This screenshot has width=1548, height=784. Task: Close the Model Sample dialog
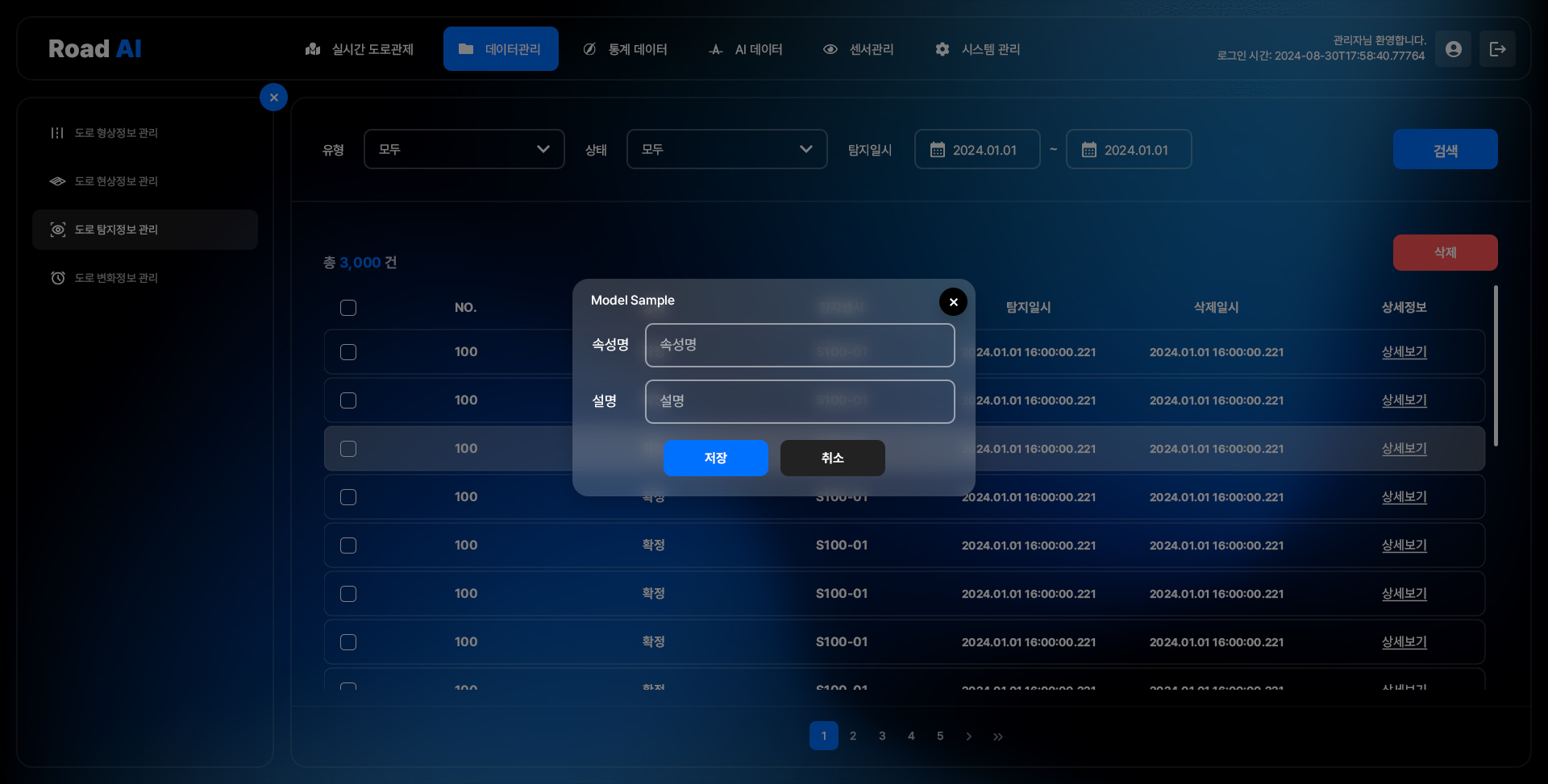tap(953, 301)
